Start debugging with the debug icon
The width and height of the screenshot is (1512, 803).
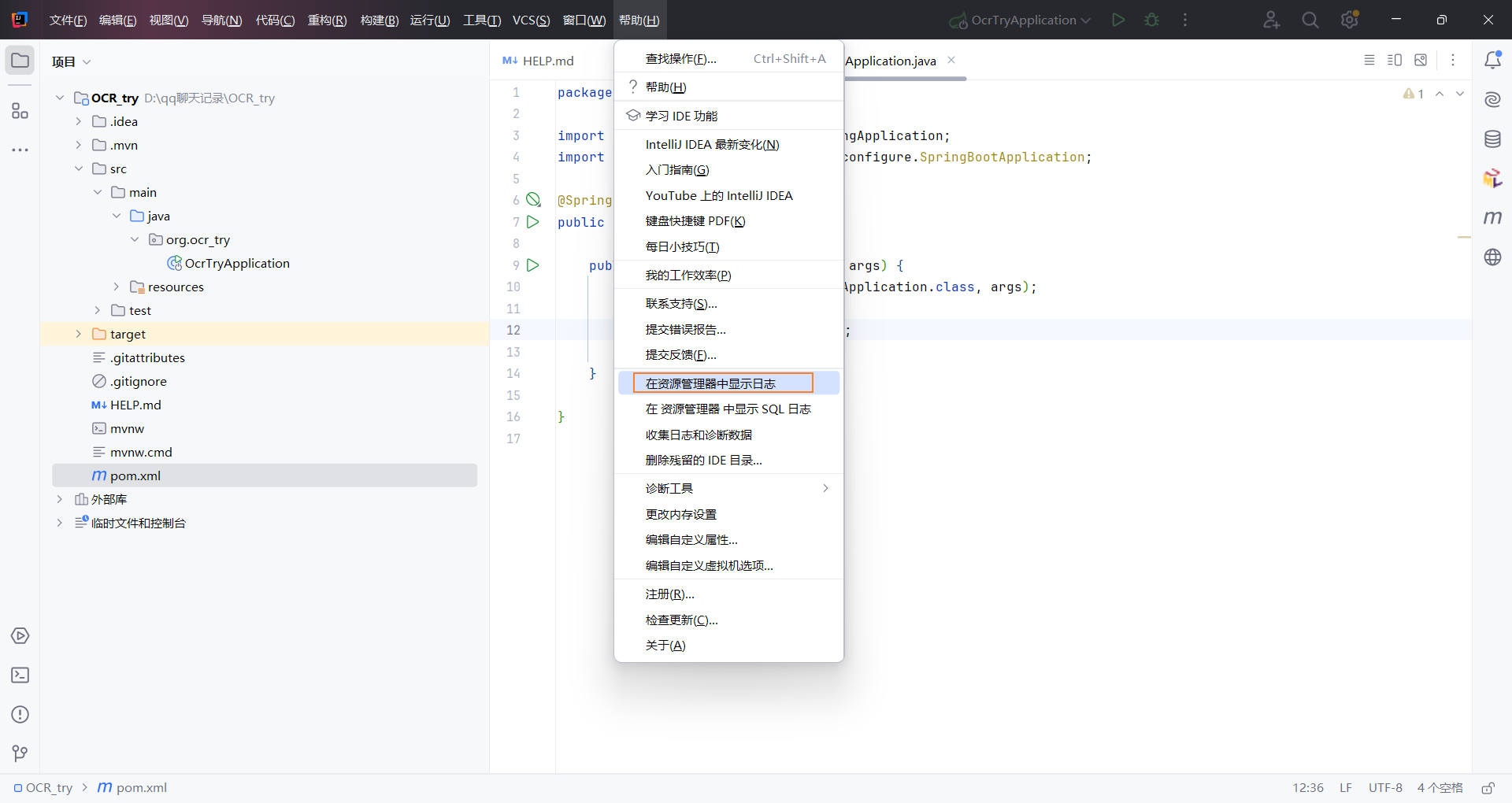(x=1151, y=20)
